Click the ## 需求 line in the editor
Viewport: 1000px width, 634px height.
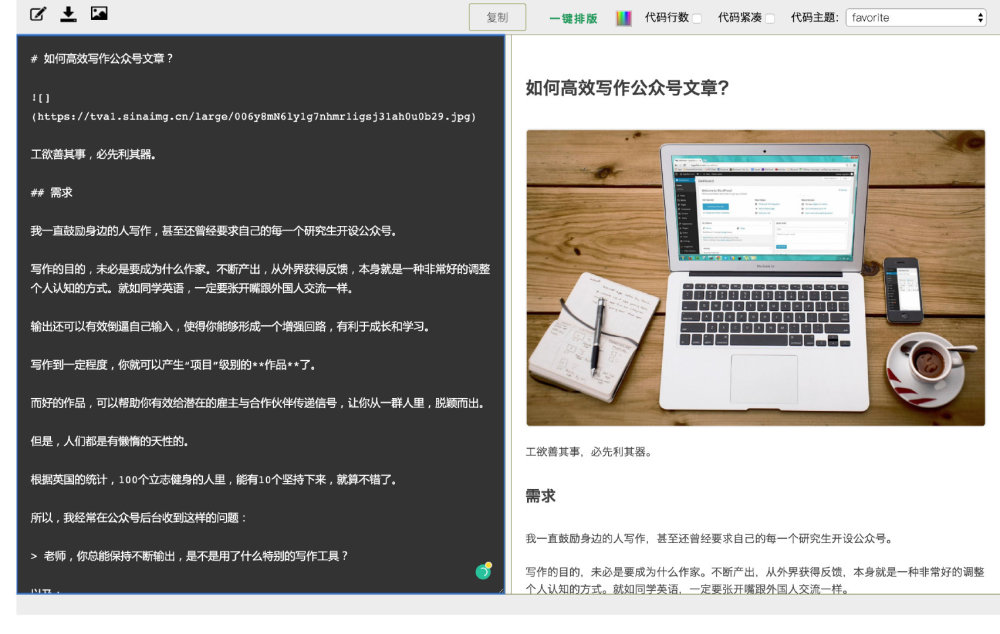[x=52, y=193]
